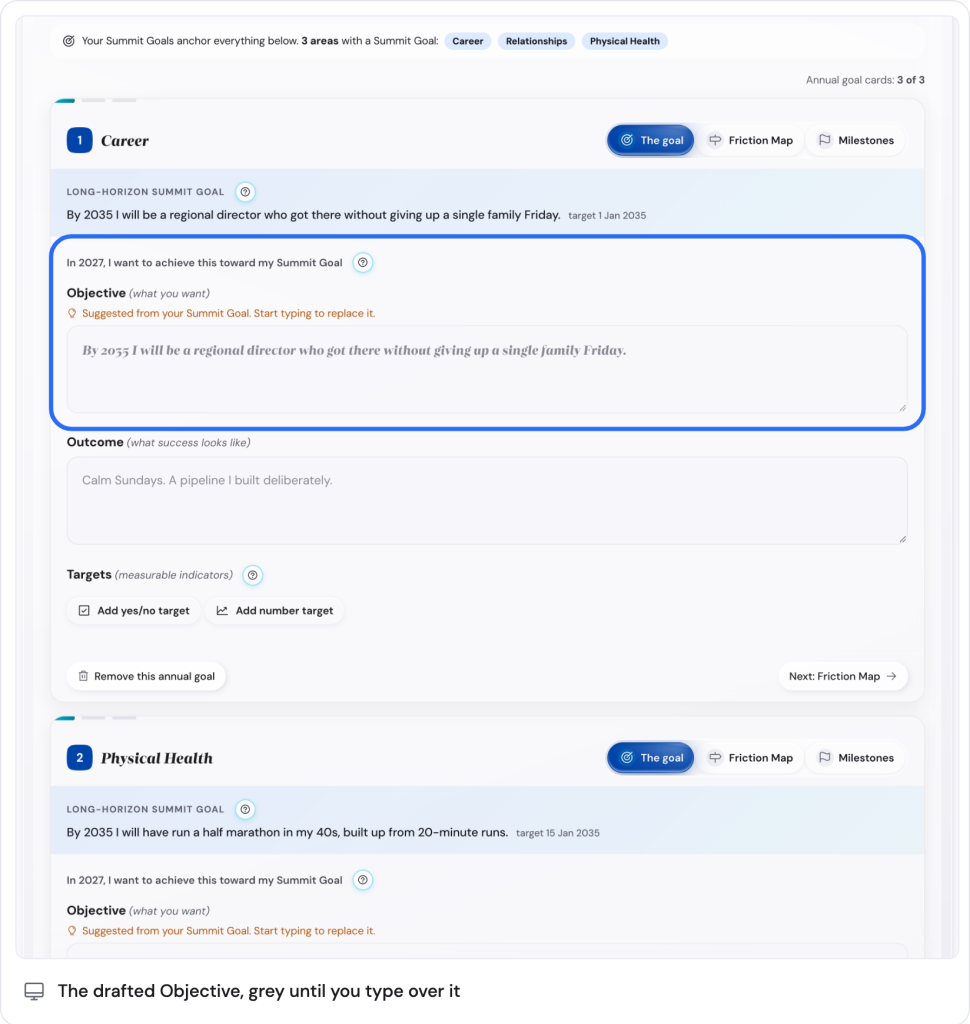The image size is (970, 1024).
Task: Click help icon beside Targets label
Action: tap(252, 575)
